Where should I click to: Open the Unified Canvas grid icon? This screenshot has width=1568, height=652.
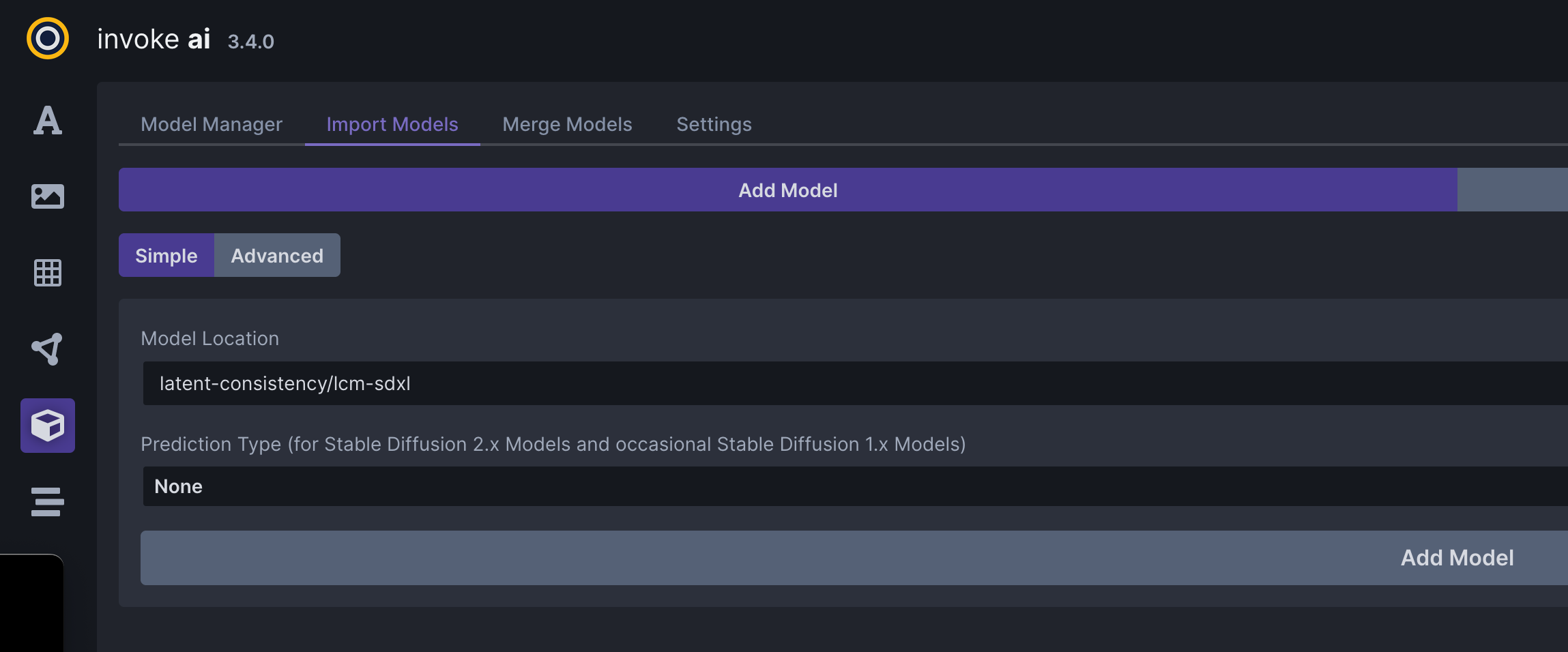[47, 273]
